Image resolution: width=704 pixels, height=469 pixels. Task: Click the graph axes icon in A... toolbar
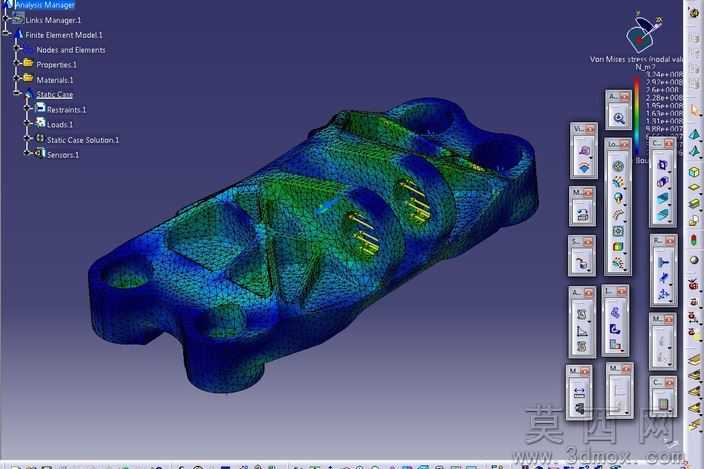(582, 330)
